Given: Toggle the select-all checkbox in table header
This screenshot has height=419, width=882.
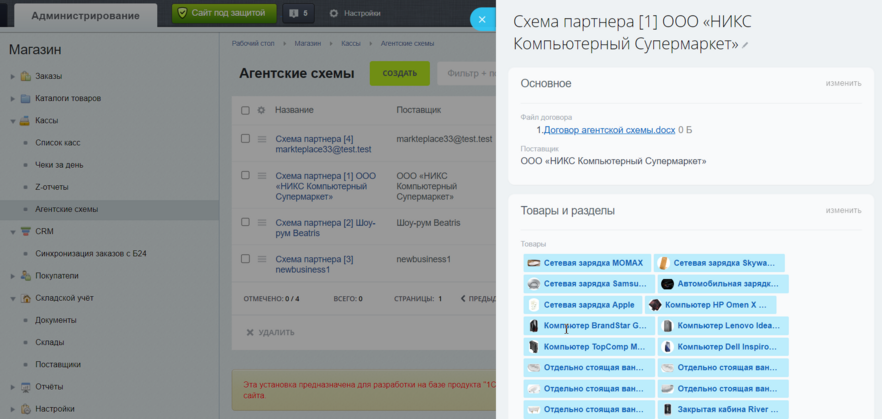Looking at the screenshot, I should [x=245, y=110].
